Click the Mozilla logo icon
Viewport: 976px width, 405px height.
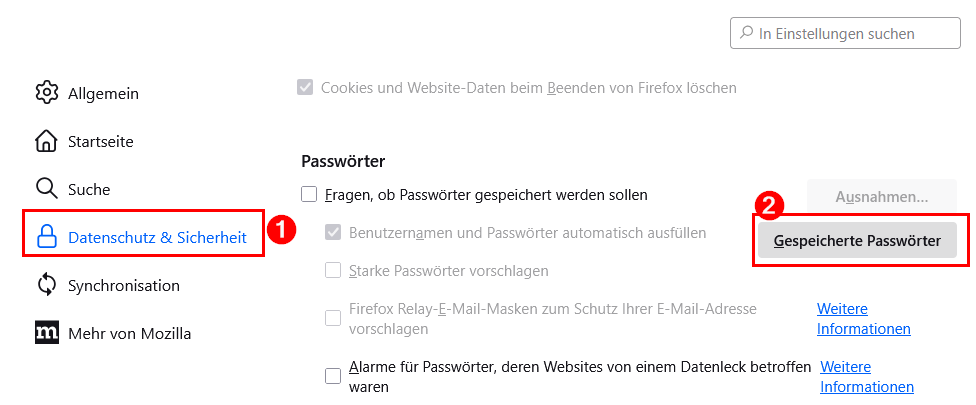(47, 333)
